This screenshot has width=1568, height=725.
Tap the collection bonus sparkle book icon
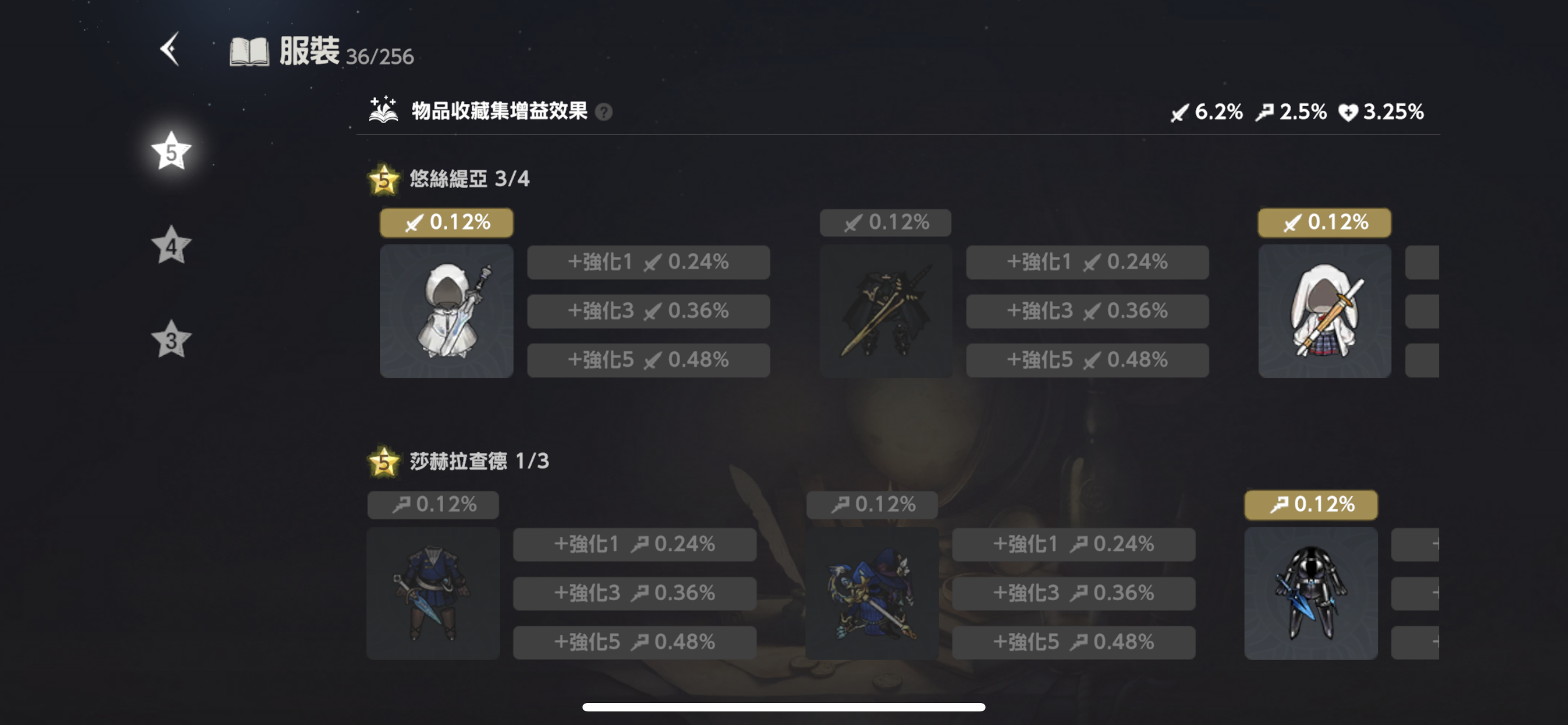[x=383, y=110]
